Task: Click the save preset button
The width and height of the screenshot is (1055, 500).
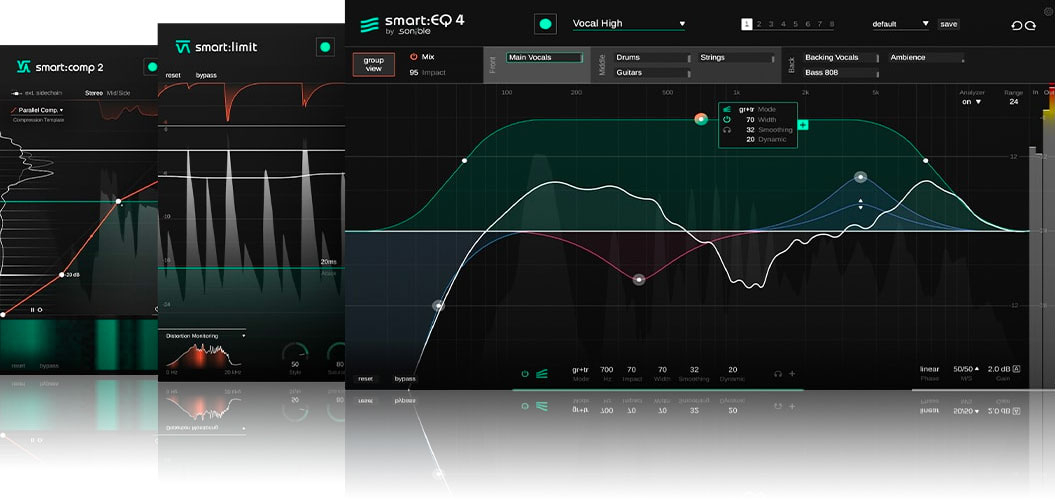Action: (948, 24)
